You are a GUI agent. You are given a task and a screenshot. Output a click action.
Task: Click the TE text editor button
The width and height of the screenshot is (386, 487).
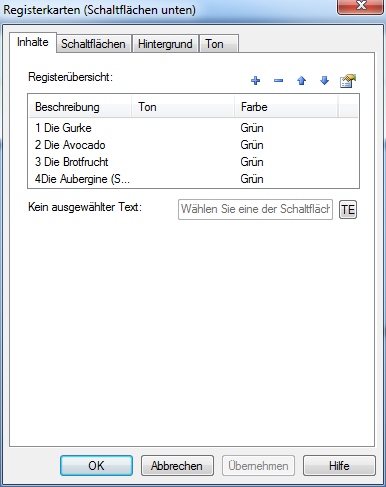(348, 209)
